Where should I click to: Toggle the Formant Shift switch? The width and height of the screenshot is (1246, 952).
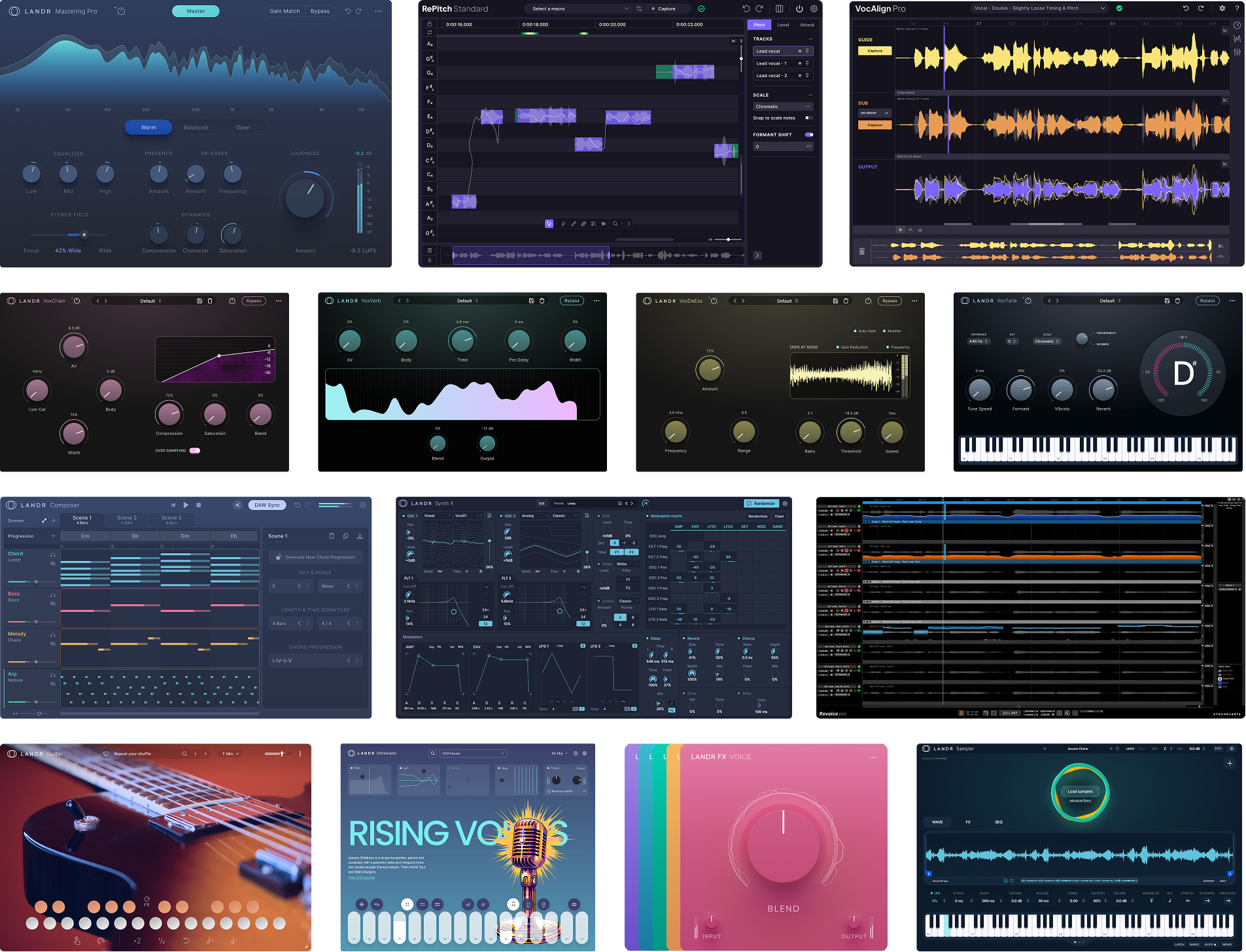809,135
